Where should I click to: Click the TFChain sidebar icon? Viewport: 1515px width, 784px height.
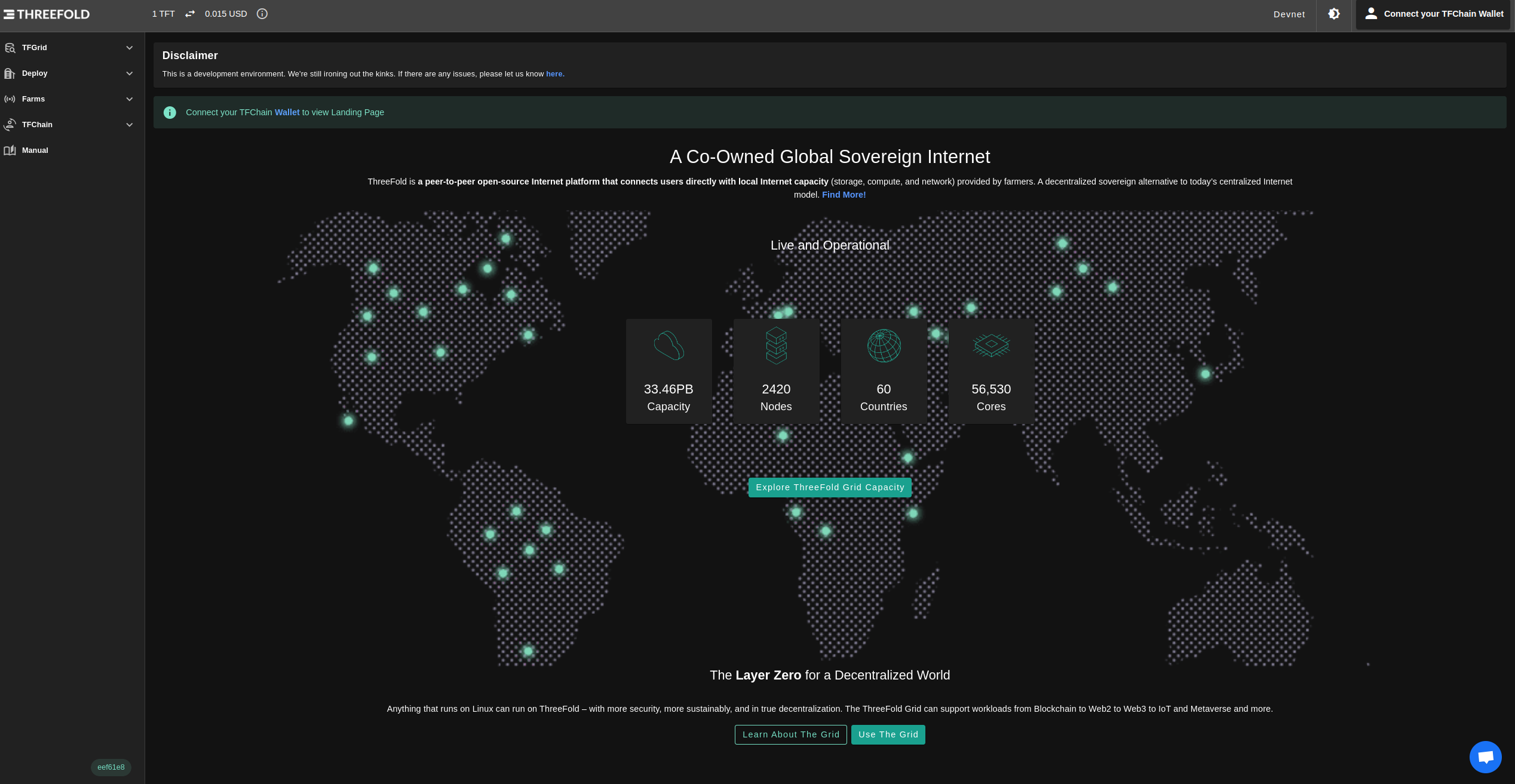coord(10,125)
